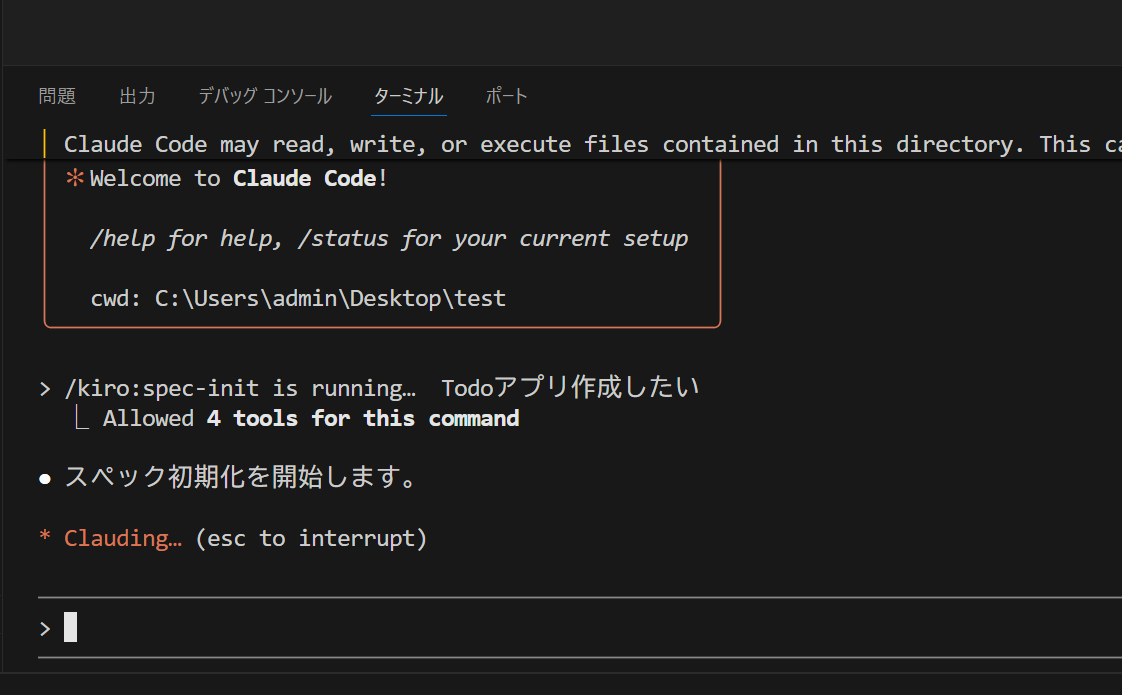Click the Allowed 4 tools branch connector
The image size is (1122, 695).
tap(80, 415)
